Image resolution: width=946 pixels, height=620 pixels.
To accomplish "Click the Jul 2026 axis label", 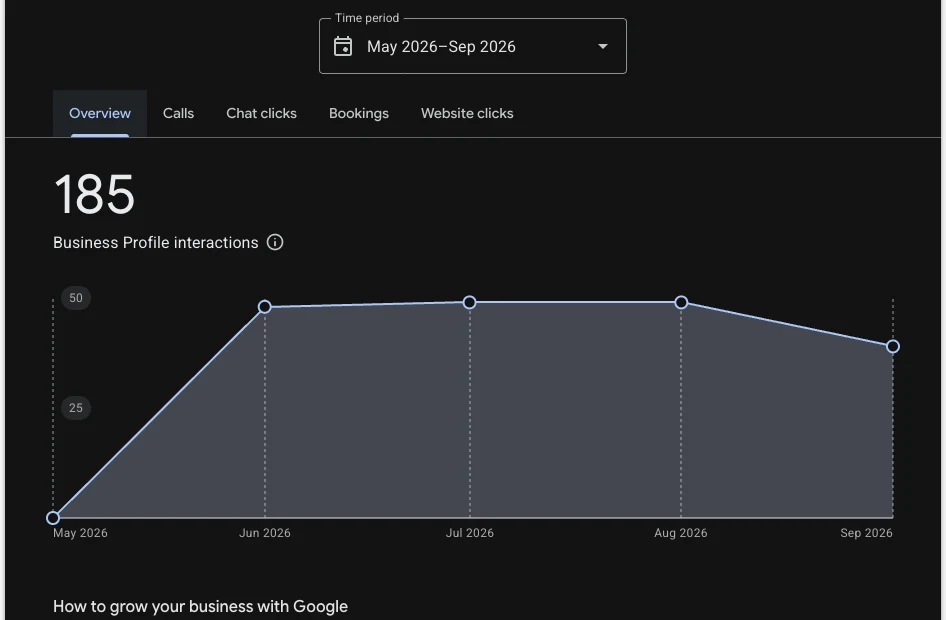I will [x=469, y=533].
